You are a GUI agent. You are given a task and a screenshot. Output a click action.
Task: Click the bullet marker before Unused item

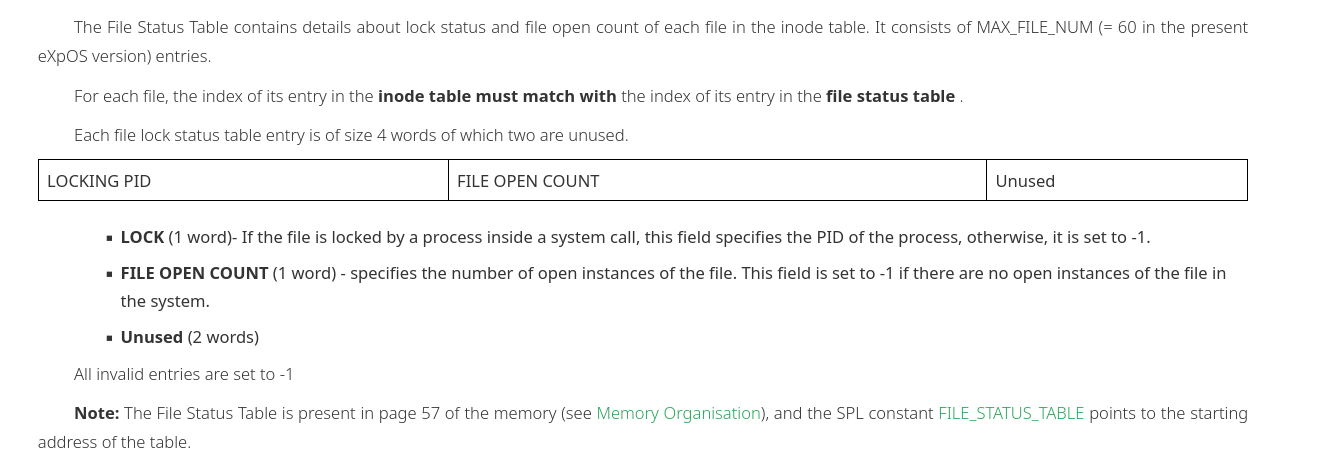(109, 338)
